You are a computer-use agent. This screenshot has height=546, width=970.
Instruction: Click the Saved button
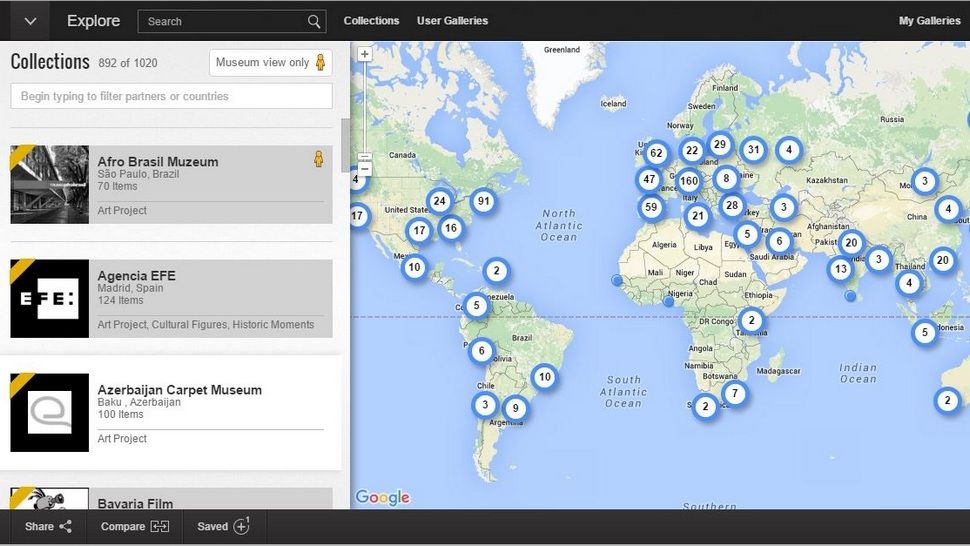click(223, 526)
